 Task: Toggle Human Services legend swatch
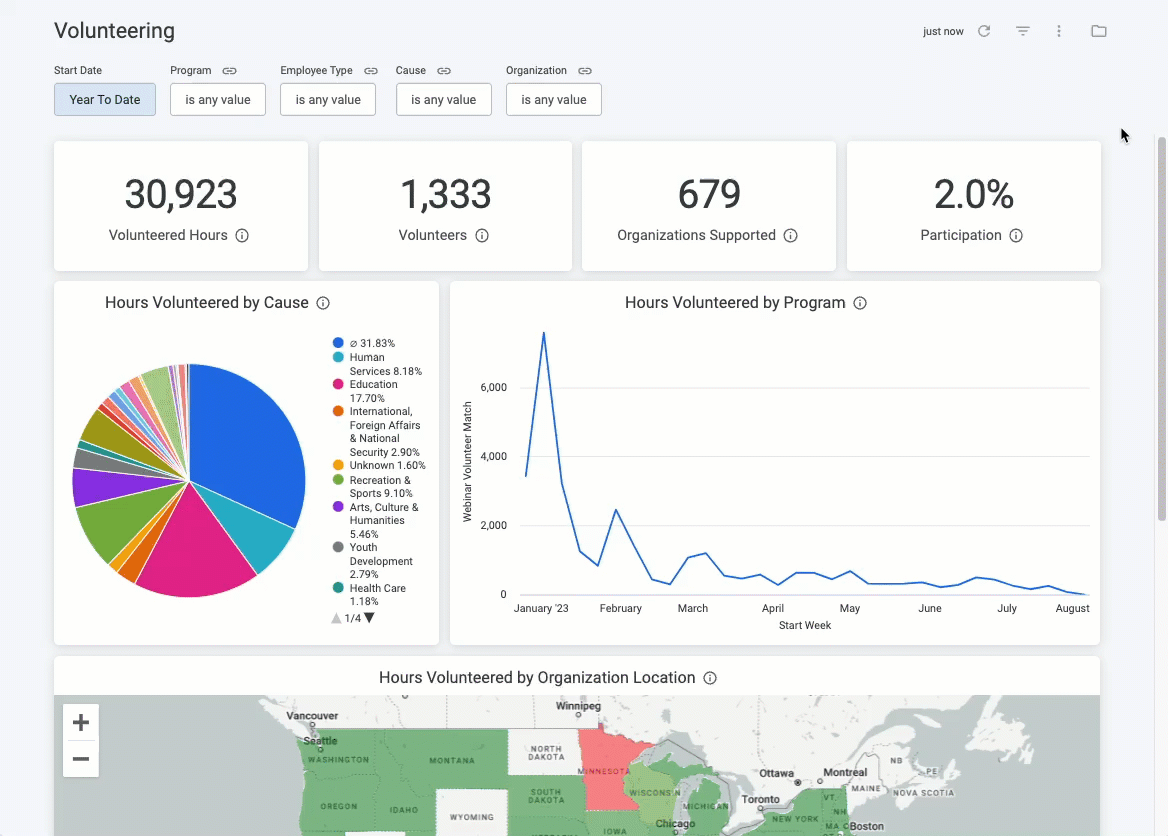click(x=338, y=357)
